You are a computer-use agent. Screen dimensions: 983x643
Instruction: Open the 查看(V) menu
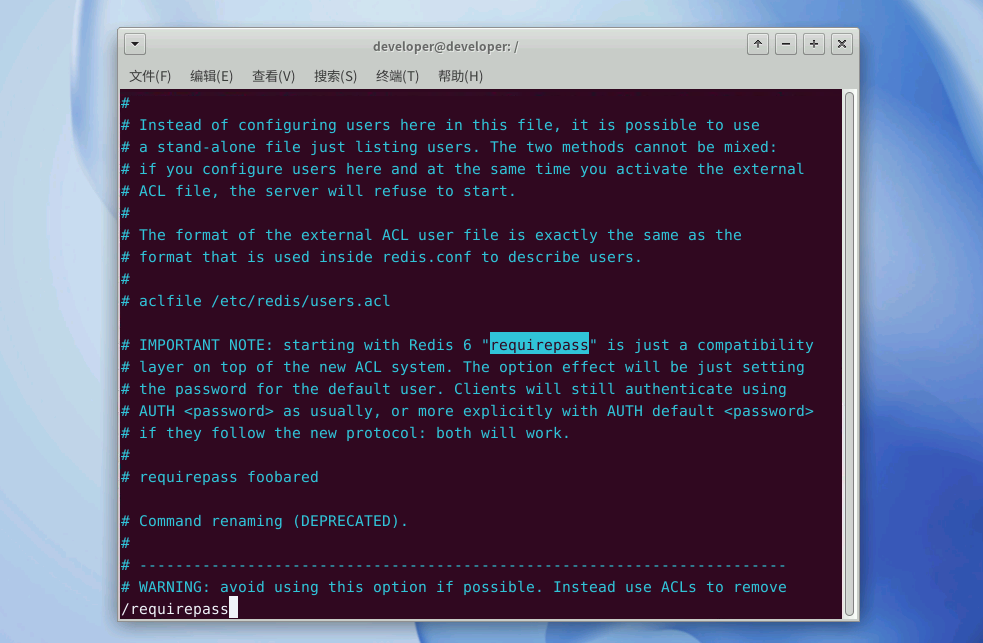(x=273, y=76)
